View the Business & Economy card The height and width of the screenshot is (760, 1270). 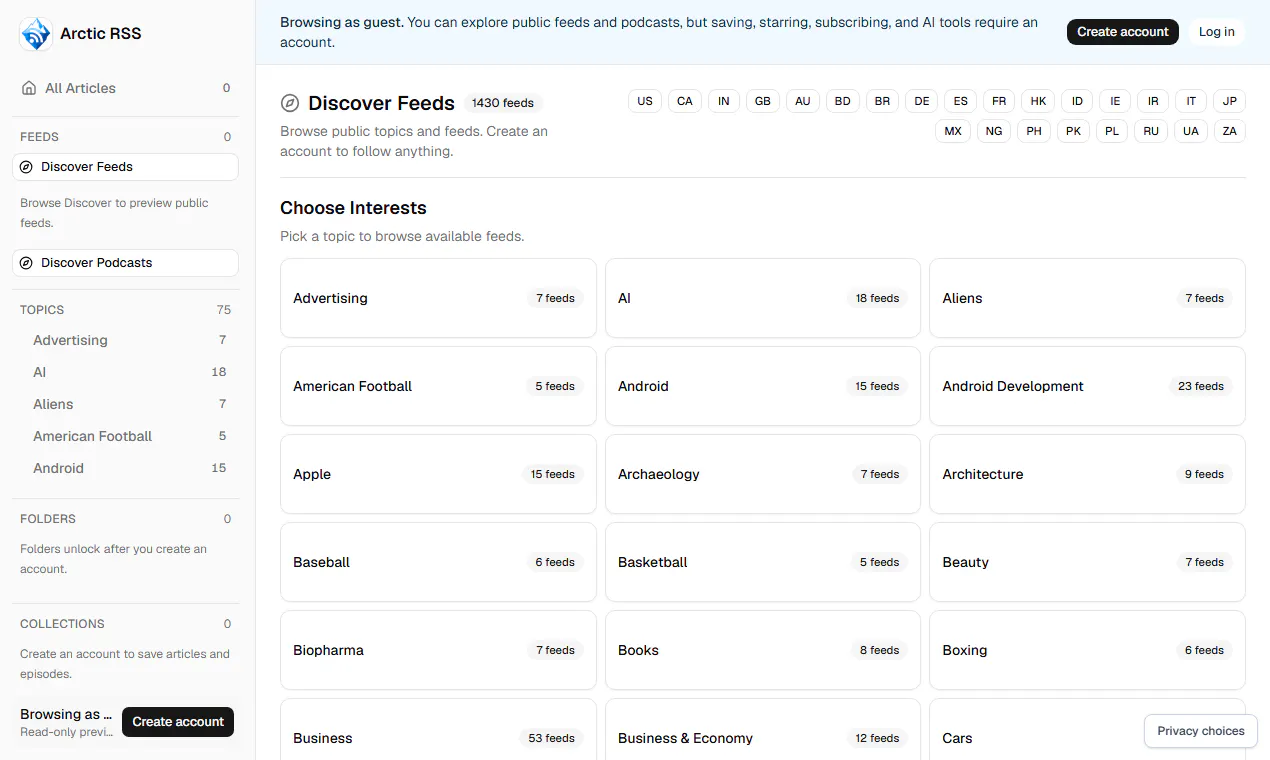click(763, 730)
